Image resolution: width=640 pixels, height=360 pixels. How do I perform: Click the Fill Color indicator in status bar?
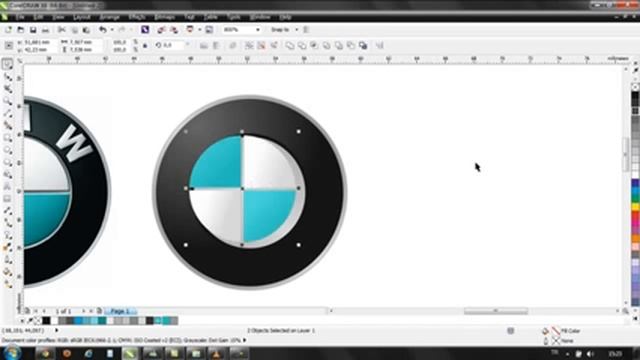556,331
